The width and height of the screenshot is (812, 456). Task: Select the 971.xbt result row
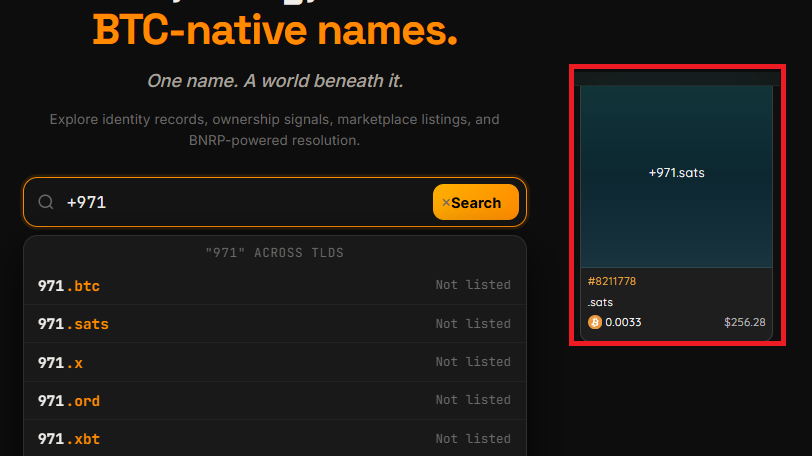[x=275, y=438]
